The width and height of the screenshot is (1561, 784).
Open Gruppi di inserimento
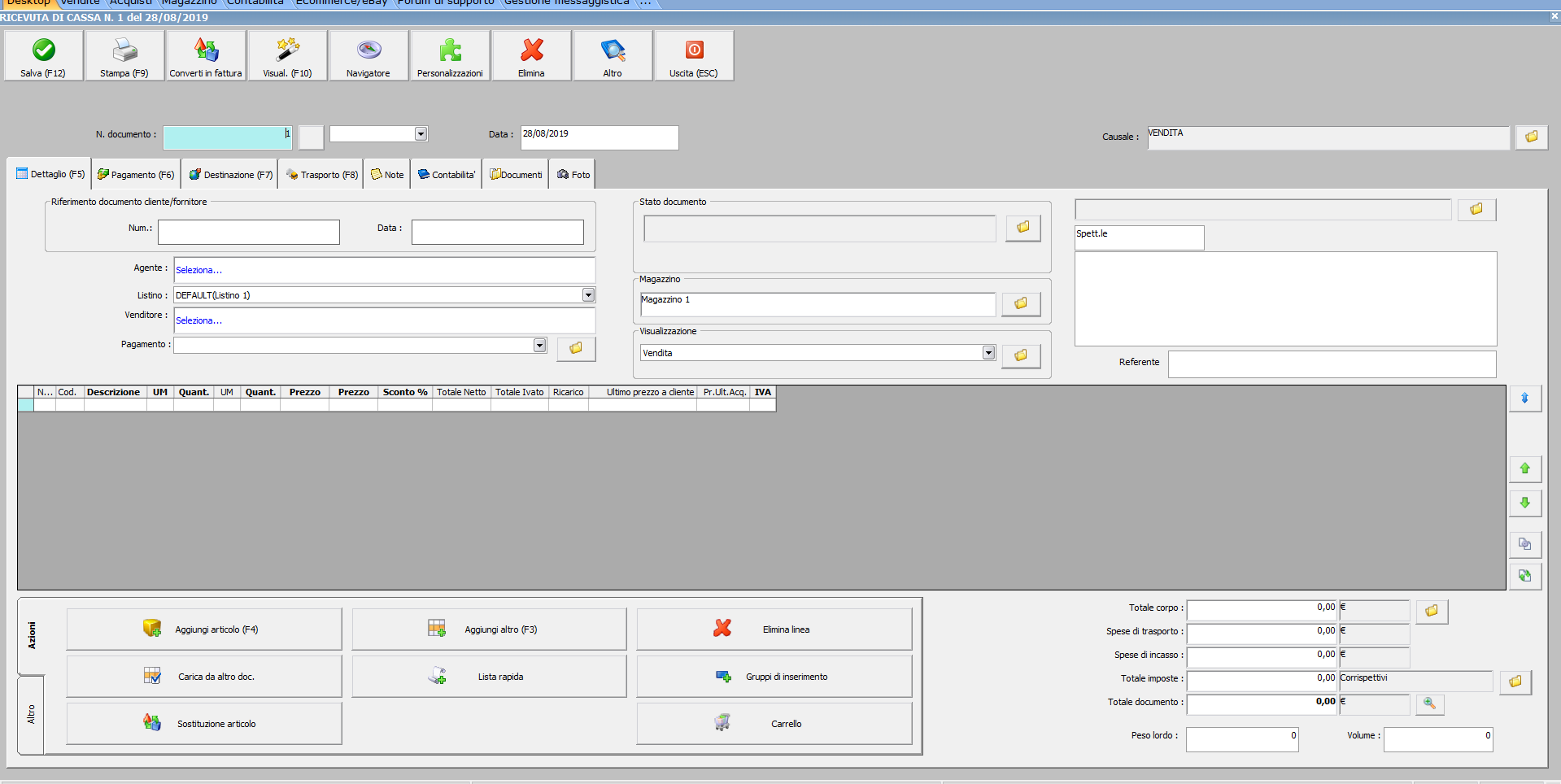point(774,677)
